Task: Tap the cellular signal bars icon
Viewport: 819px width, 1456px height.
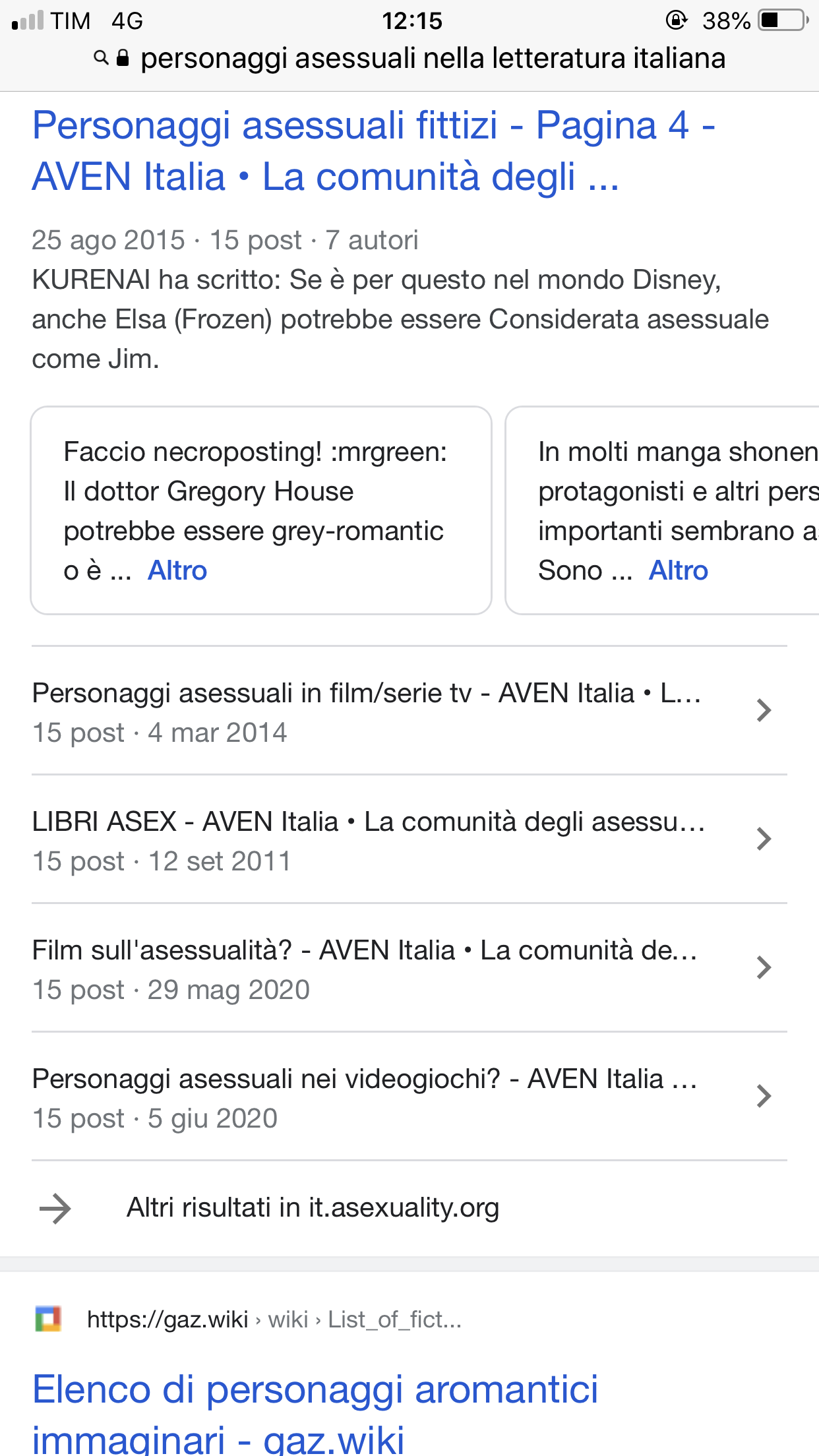Action: point(28,20)
